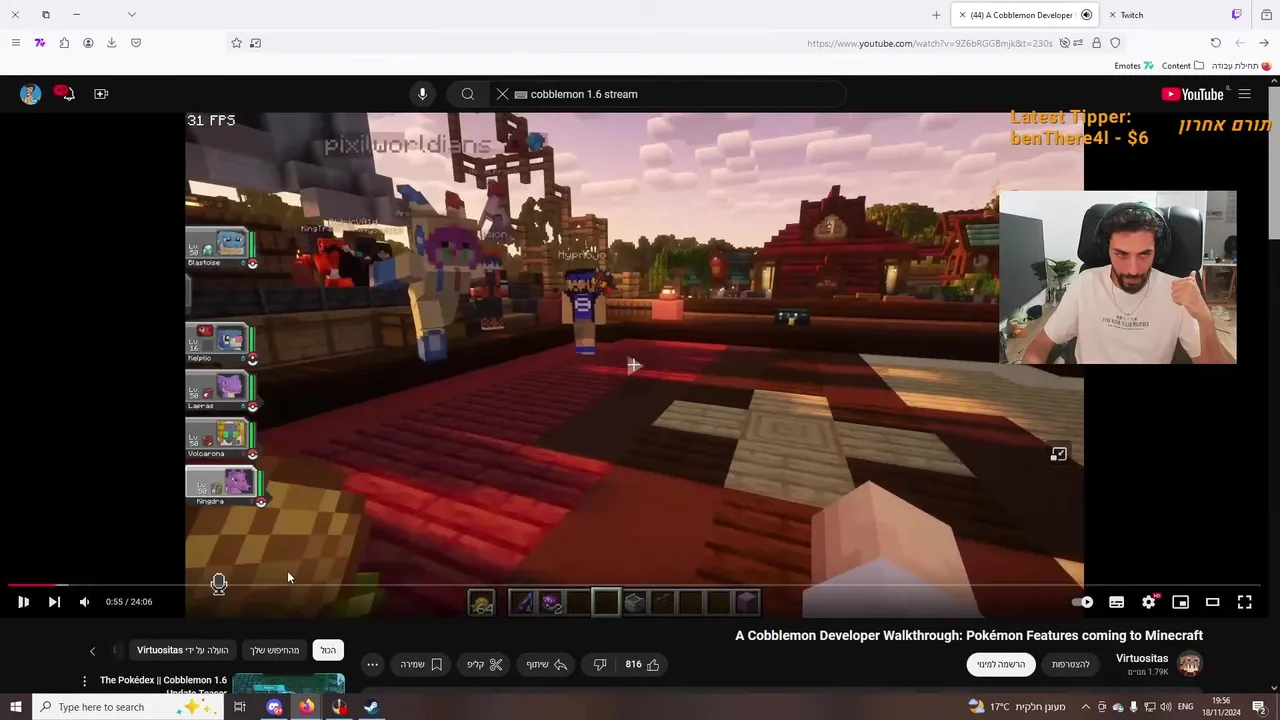Open the Firefox account icon
Viewport: 1280px width, 720px height.
88,43
